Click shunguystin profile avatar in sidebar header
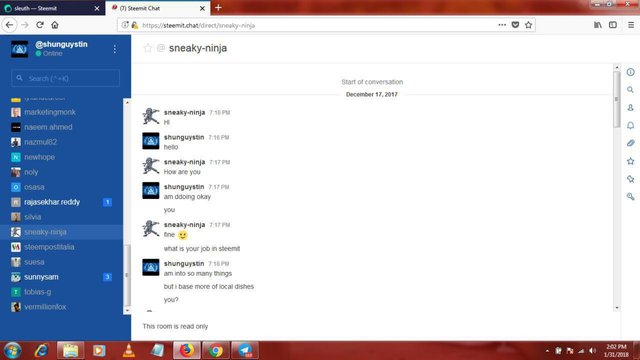Image resolution: width=640 pixels, height=360 pixels. (20, 49)
